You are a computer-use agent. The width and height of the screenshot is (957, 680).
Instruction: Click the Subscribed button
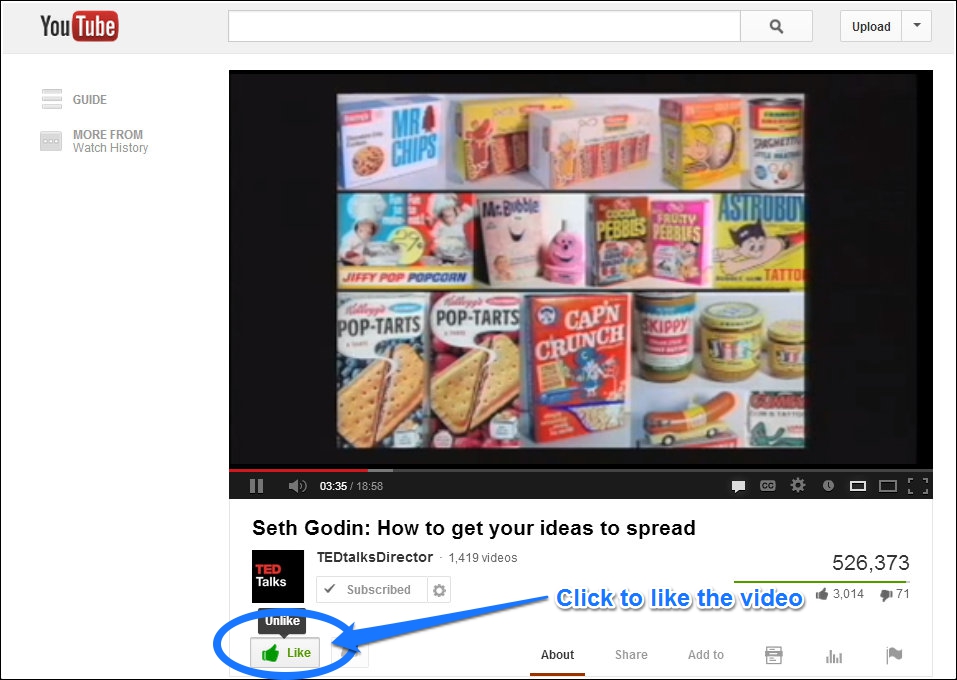coord(371,590)
